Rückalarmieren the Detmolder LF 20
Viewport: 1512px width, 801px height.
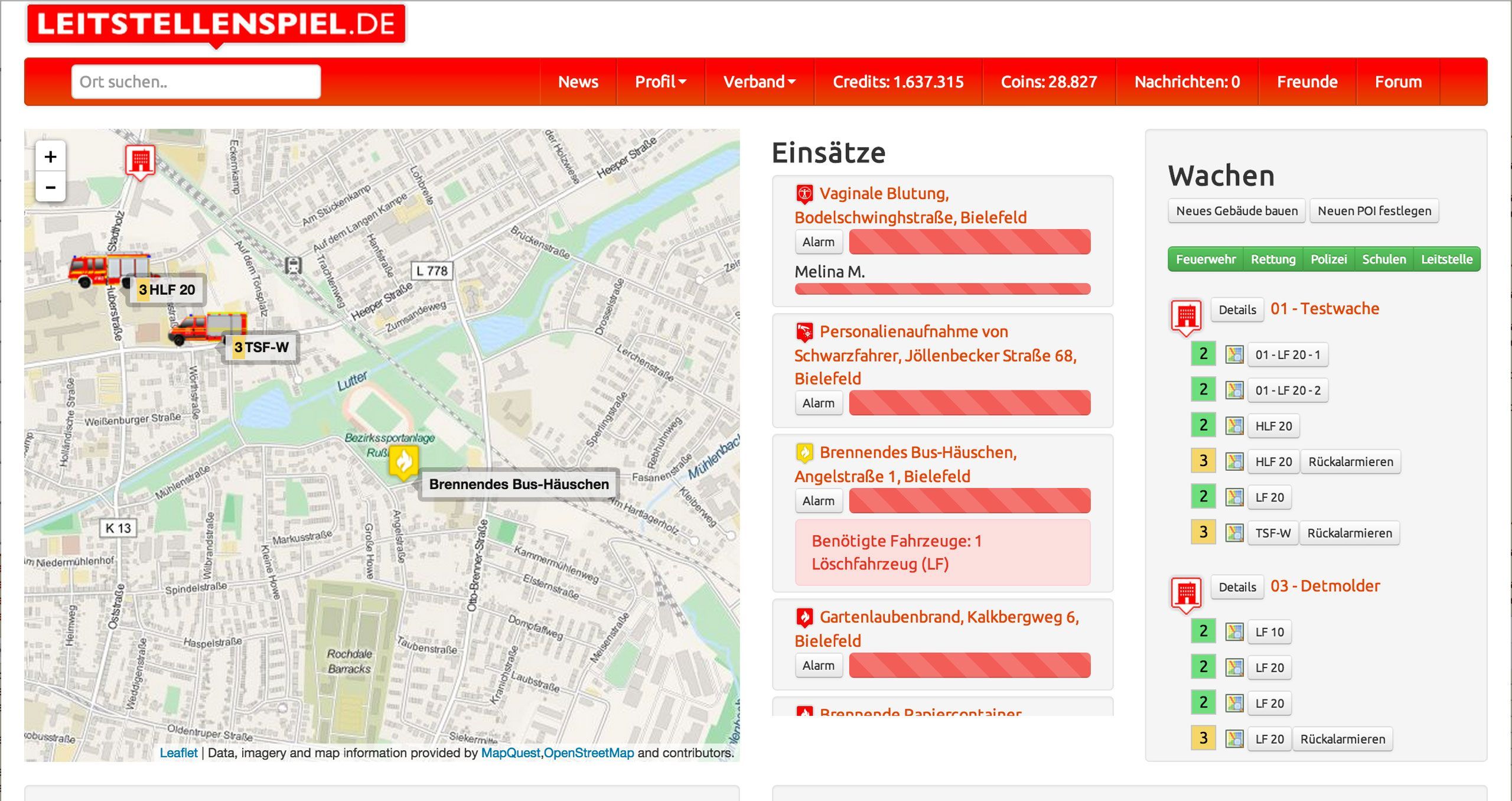pos(1342,739)
